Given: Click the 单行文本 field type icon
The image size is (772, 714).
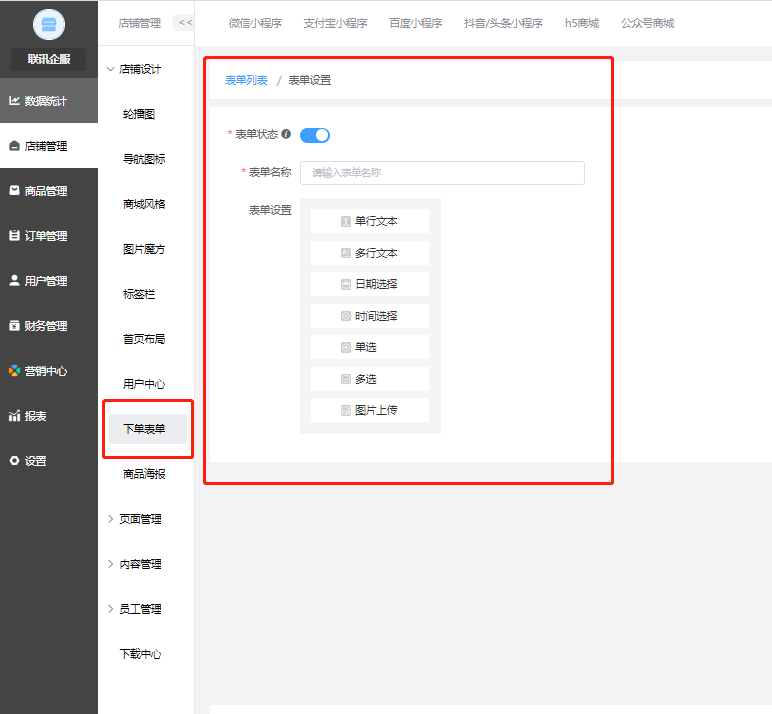Looking at the screenshot, I should 346,222.
